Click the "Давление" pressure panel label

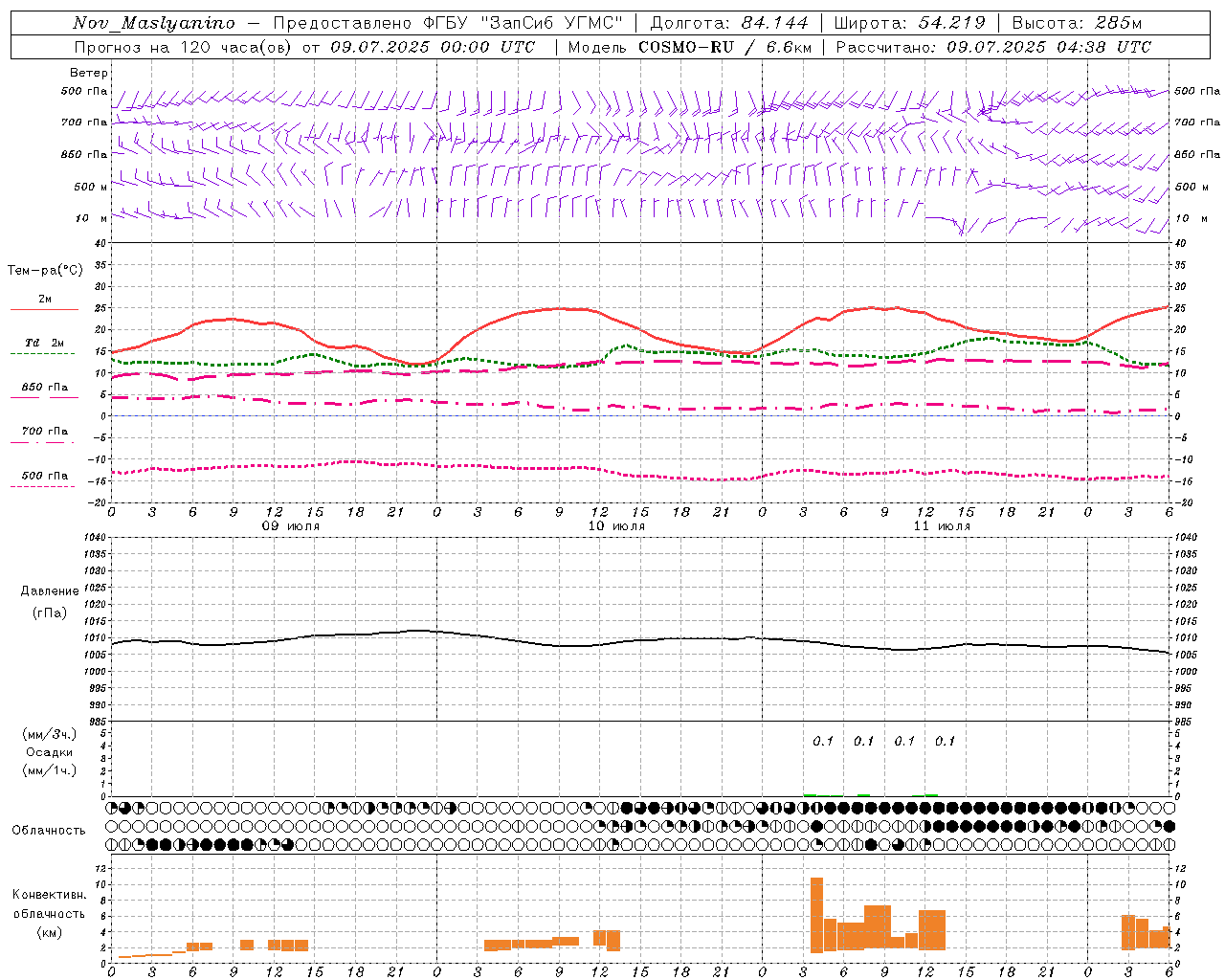(x=50, y=591)
